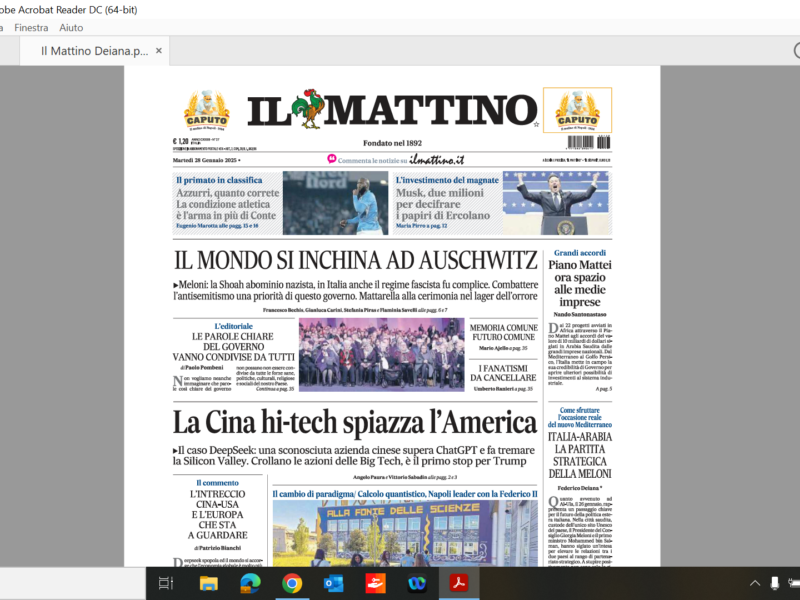The width and height of the screenshot is (800, 600).
Task: Click the Acrobat Reader taskbar icon
Action: tap(459, 583)
